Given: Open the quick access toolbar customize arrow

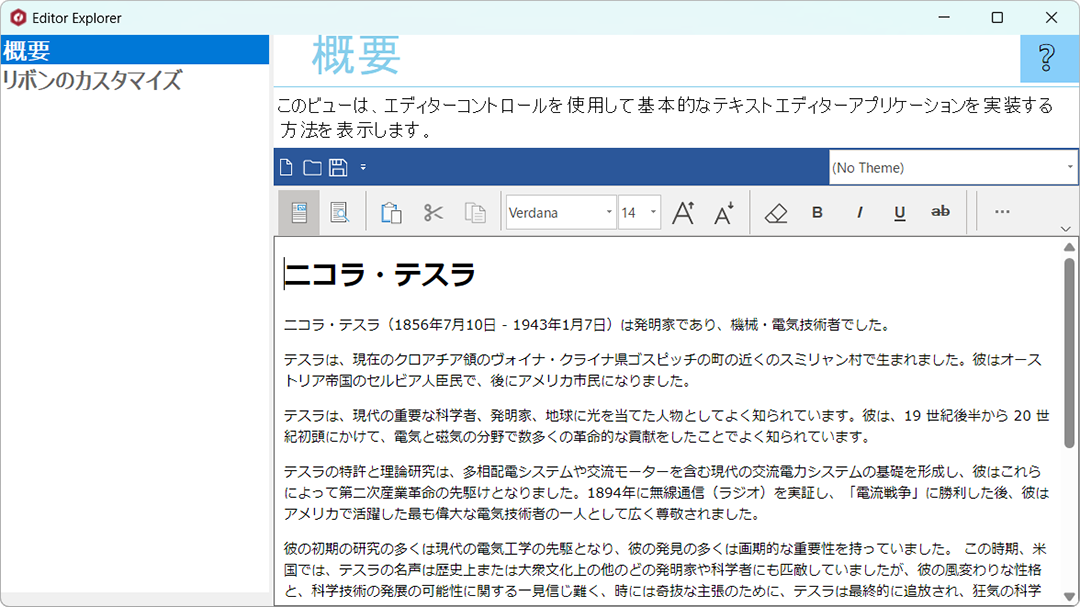Looking at the screenshot, I should click(363, 167).
